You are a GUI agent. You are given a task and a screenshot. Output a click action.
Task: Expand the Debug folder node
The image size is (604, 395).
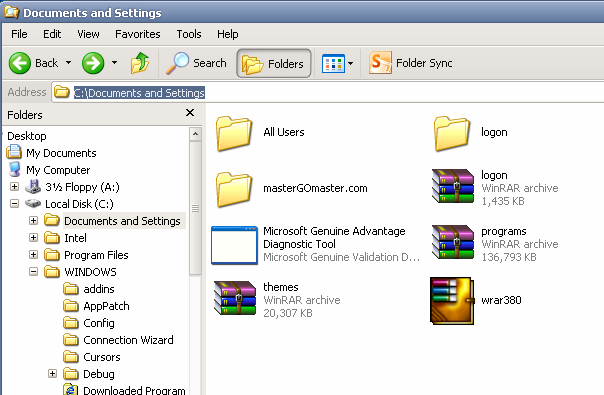[x=52, y=373]
